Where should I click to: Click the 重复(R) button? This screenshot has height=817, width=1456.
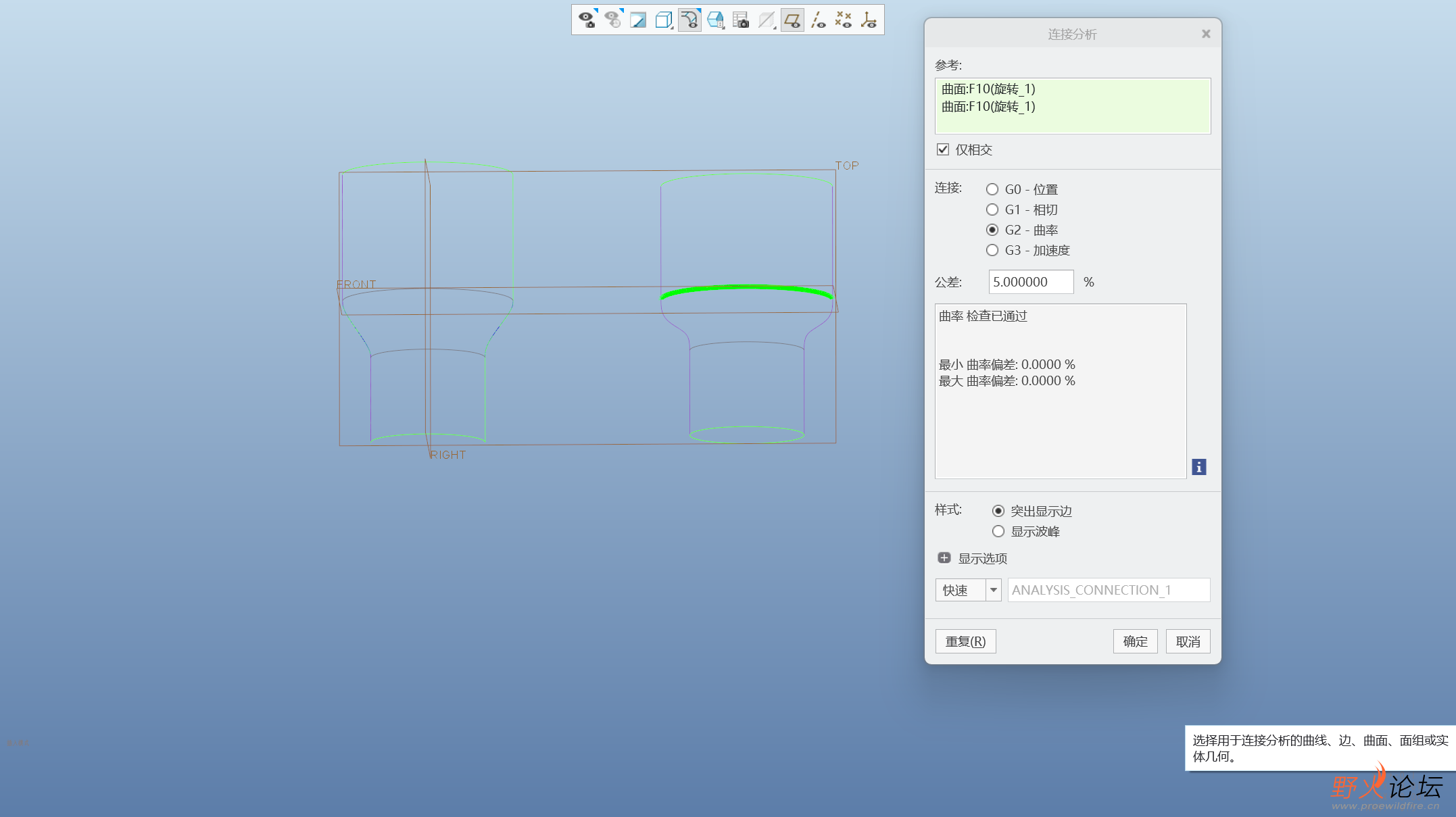[965, 641]
